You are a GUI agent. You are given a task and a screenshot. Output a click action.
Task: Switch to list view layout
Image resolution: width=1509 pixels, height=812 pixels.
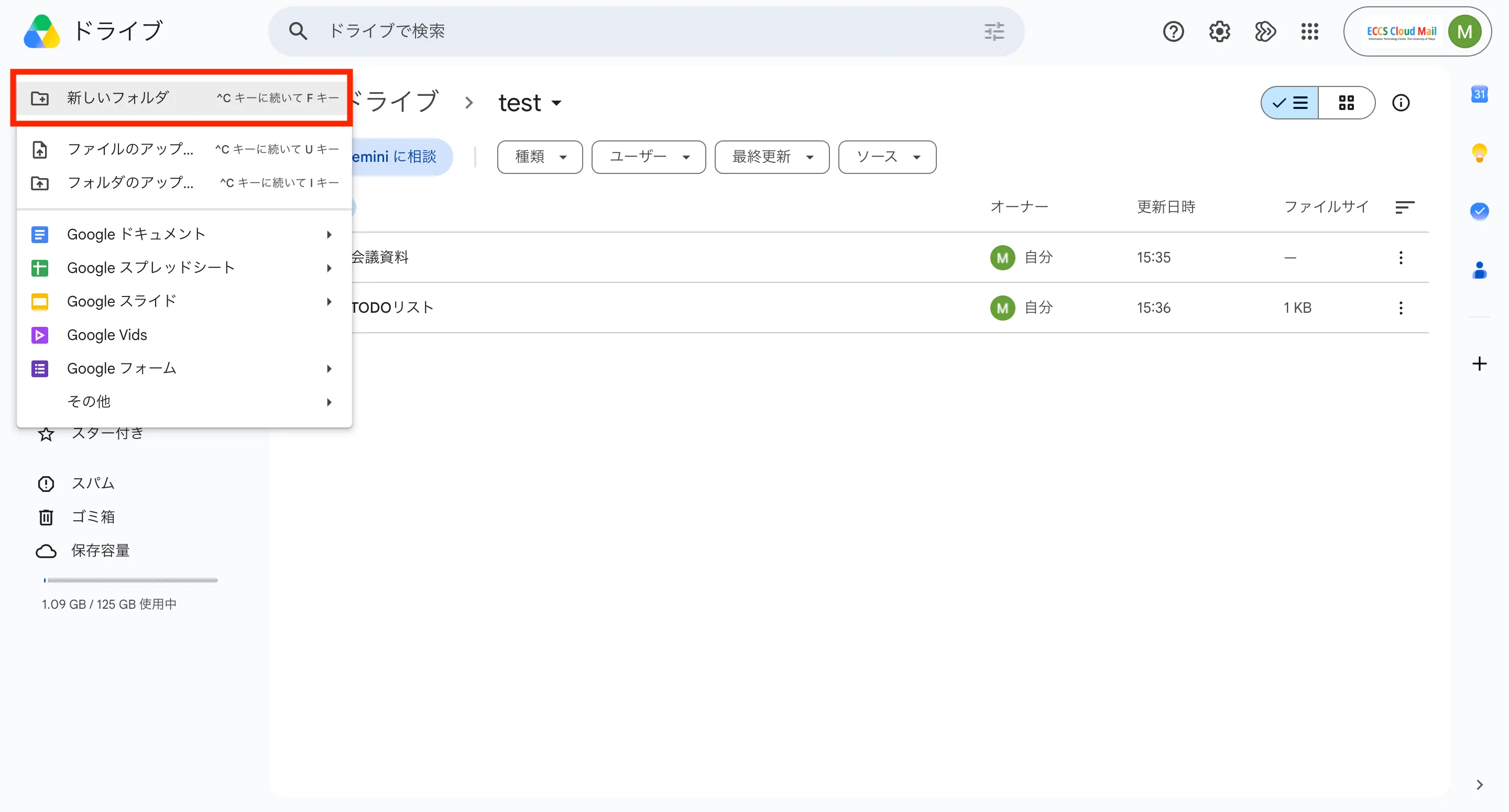click(x=1289, y=103)
